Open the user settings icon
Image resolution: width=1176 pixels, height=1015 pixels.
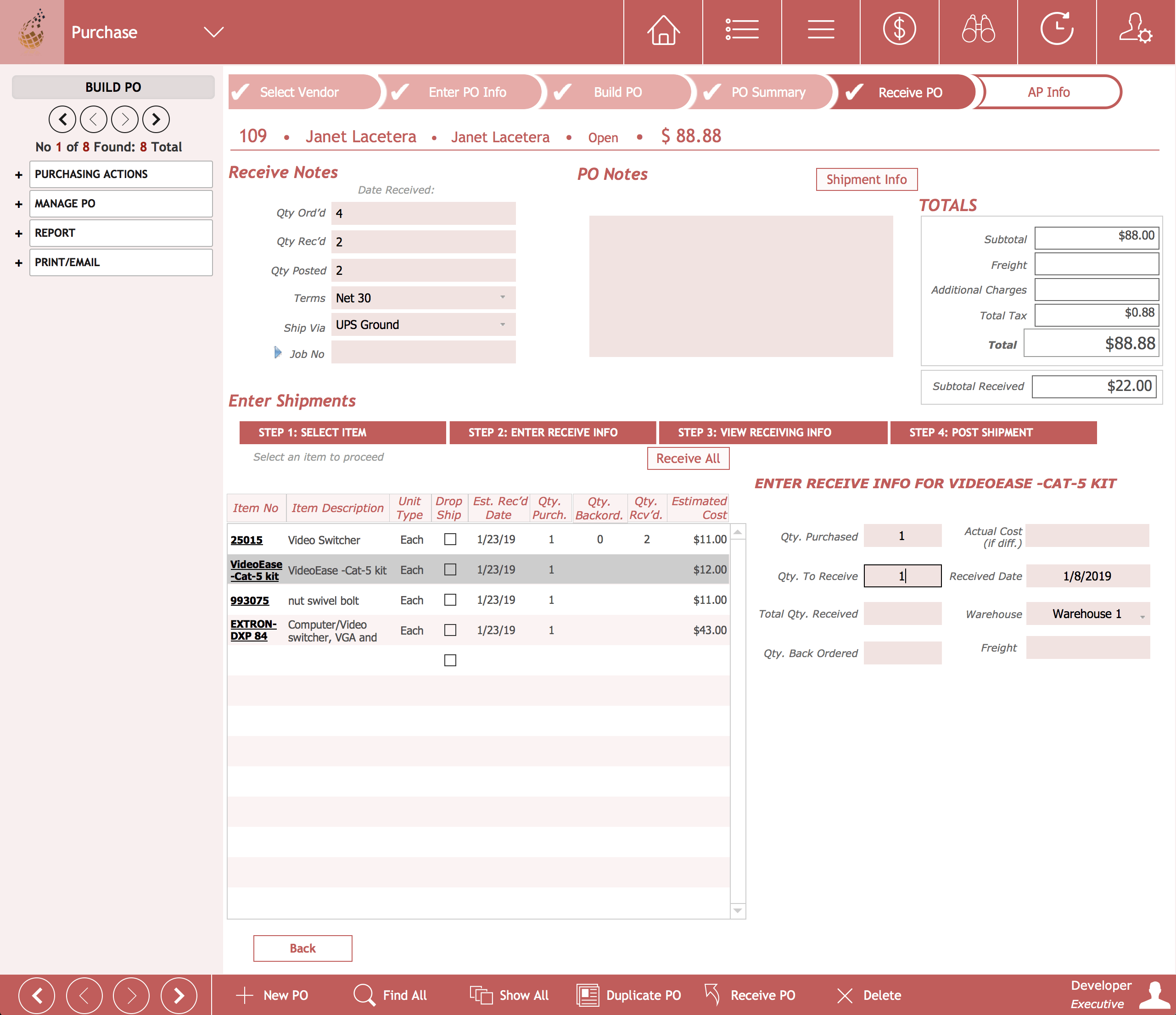(1135, 29)
